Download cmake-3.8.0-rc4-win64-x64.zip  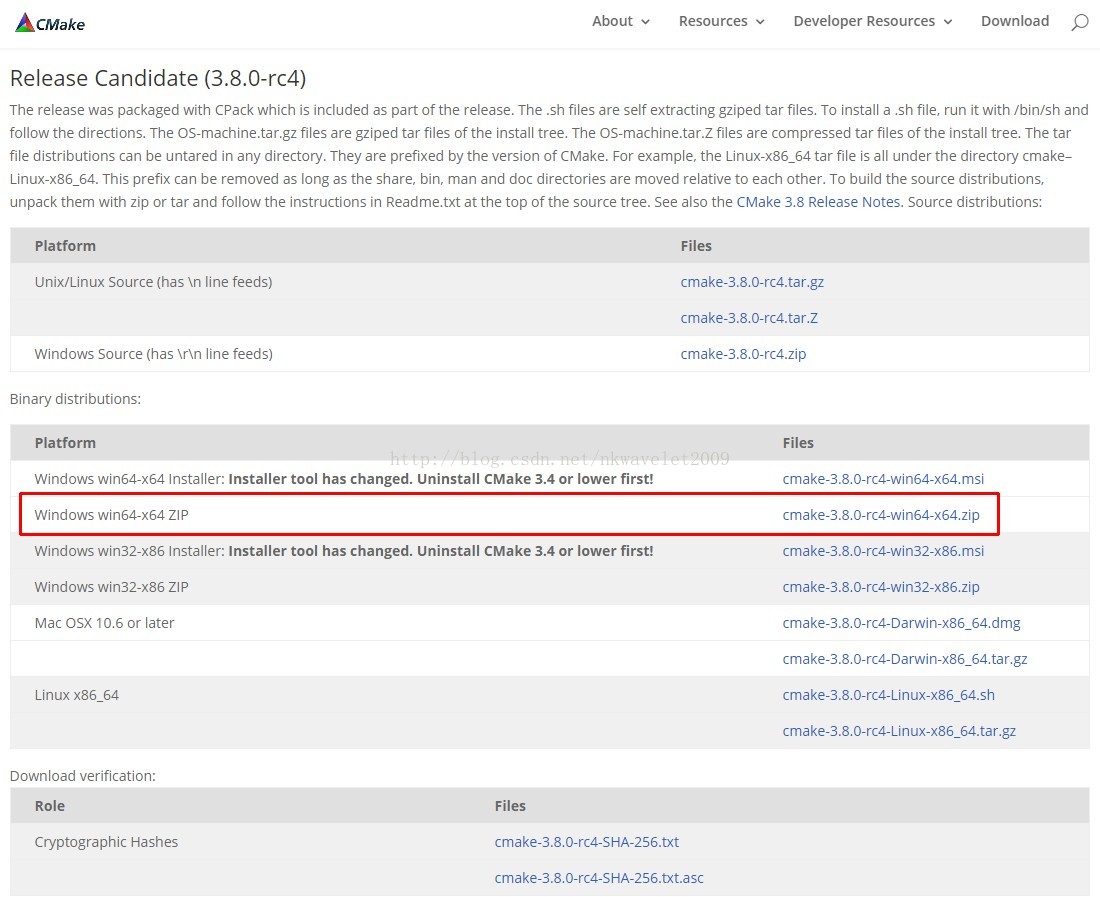click(881, 515)
